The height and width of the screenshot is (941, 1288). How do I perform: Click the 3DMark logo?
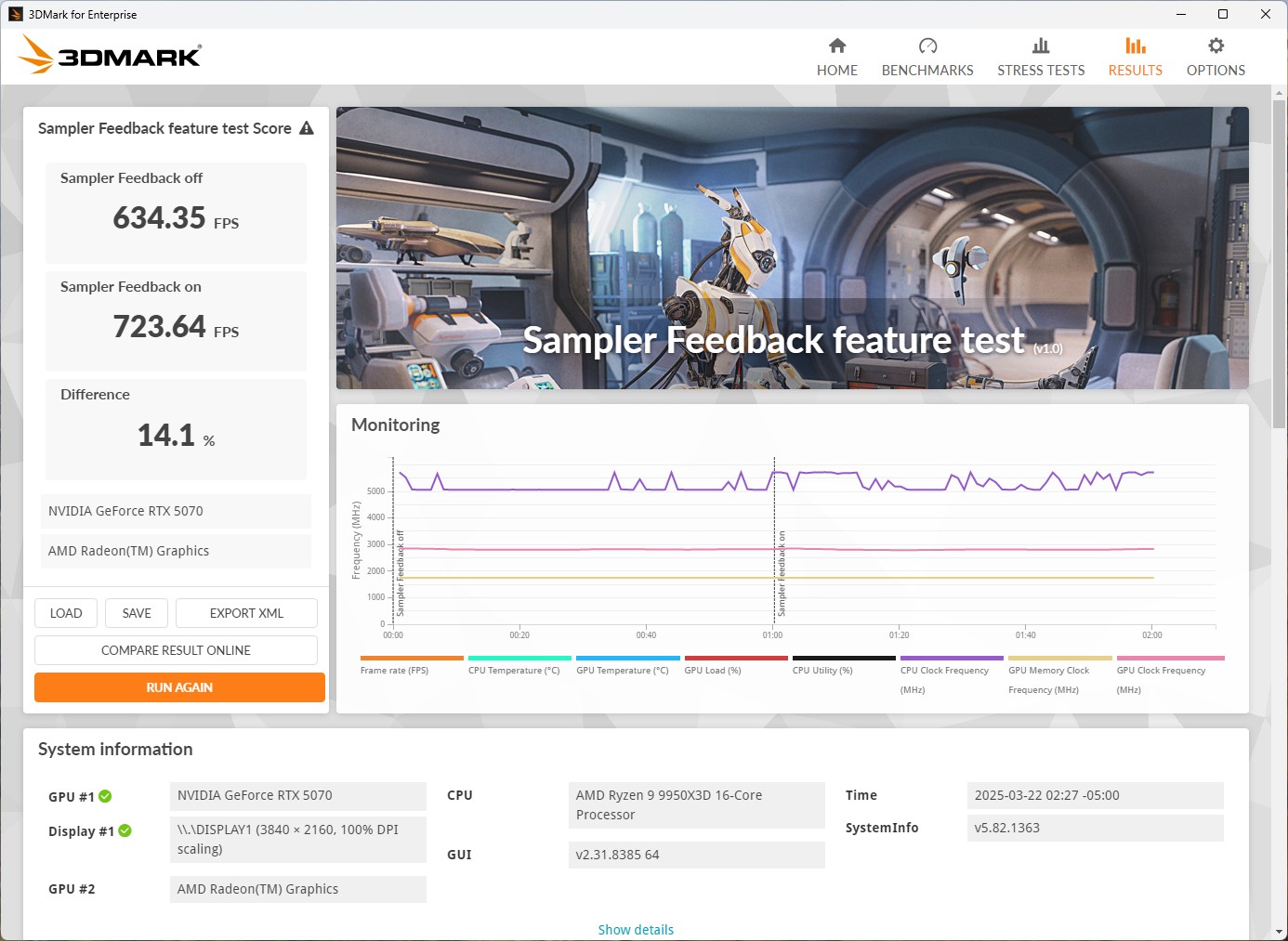point(110,55)
